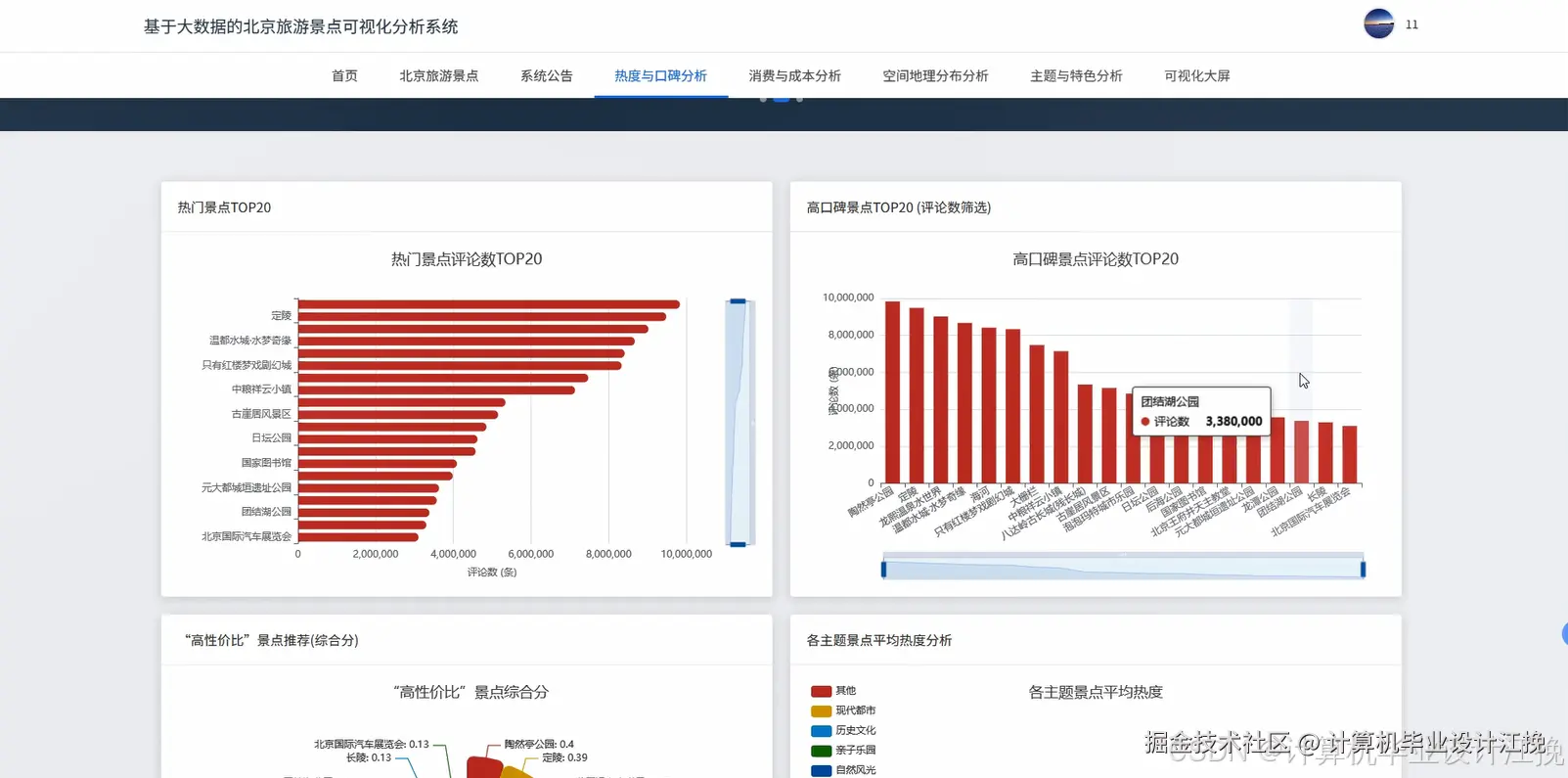The height and width of the screenshot is (778, 1568).
Task: Select the active middle carousel indicator dot
Action: click(x=782, y=99)
